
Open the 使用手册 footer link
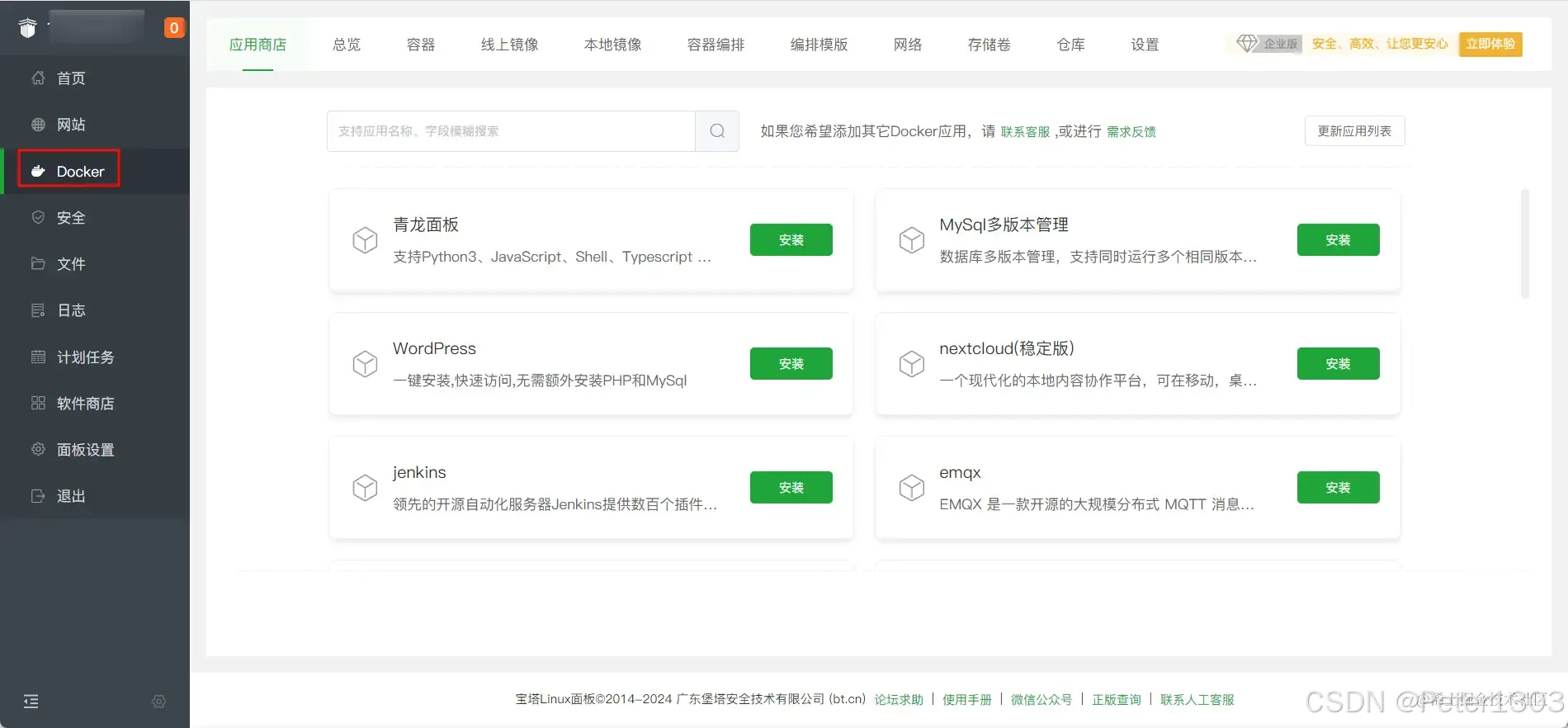point(967,700)
